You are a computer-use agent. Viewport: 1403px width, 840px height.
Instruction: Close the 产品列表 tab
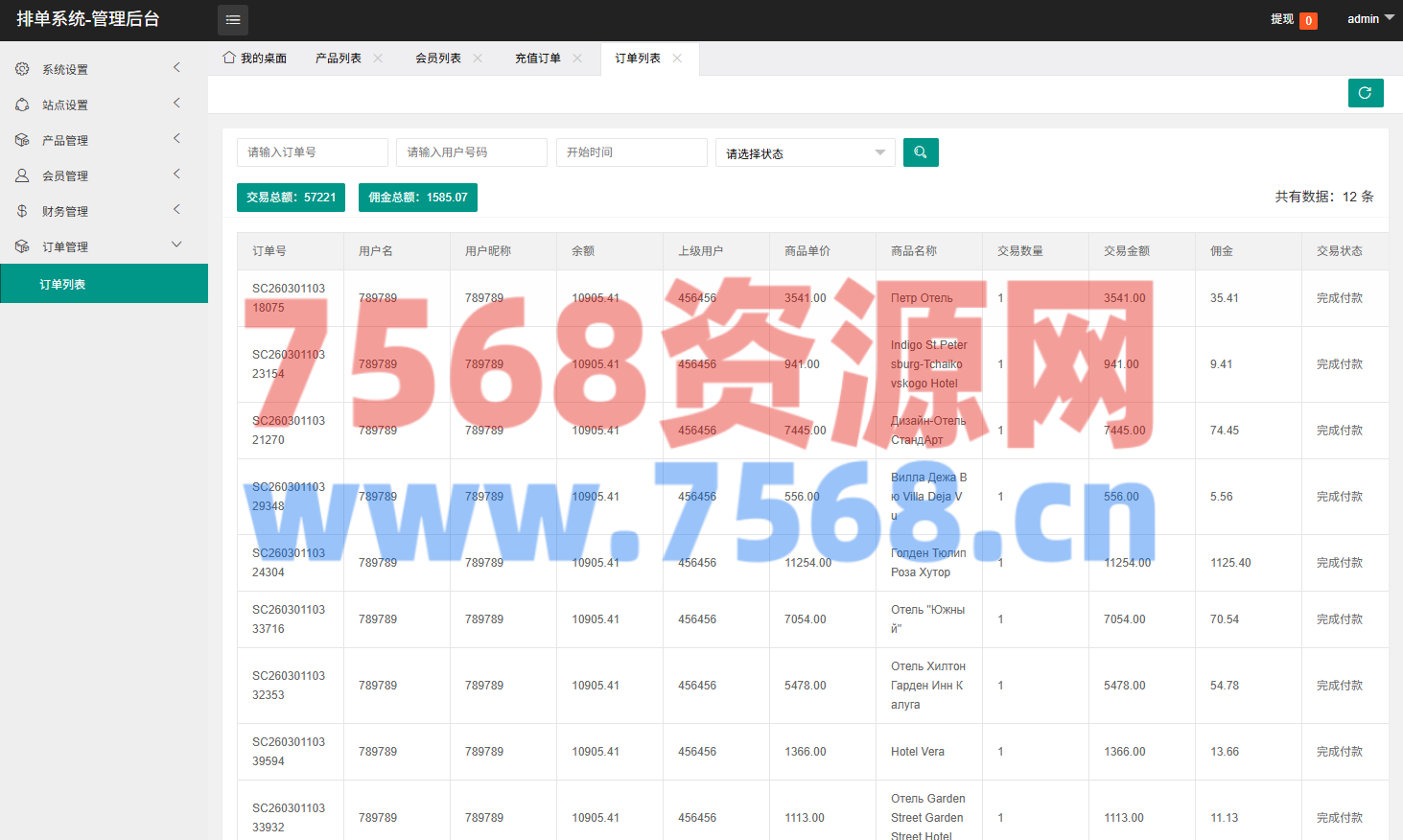coord(378,58)
